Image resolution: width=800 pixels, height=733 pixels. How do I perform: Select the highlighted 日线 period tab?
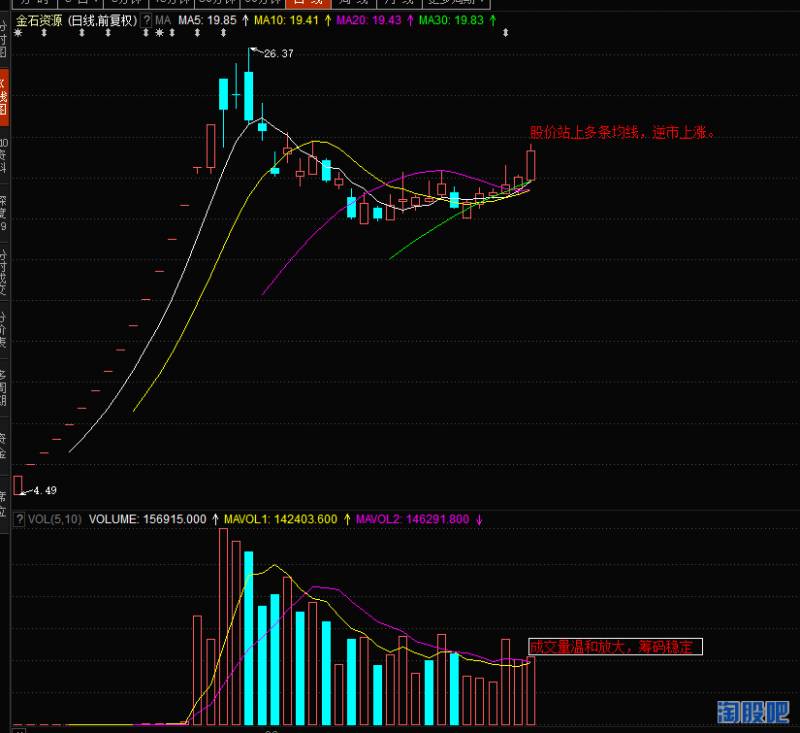click(x=308, y=3)
